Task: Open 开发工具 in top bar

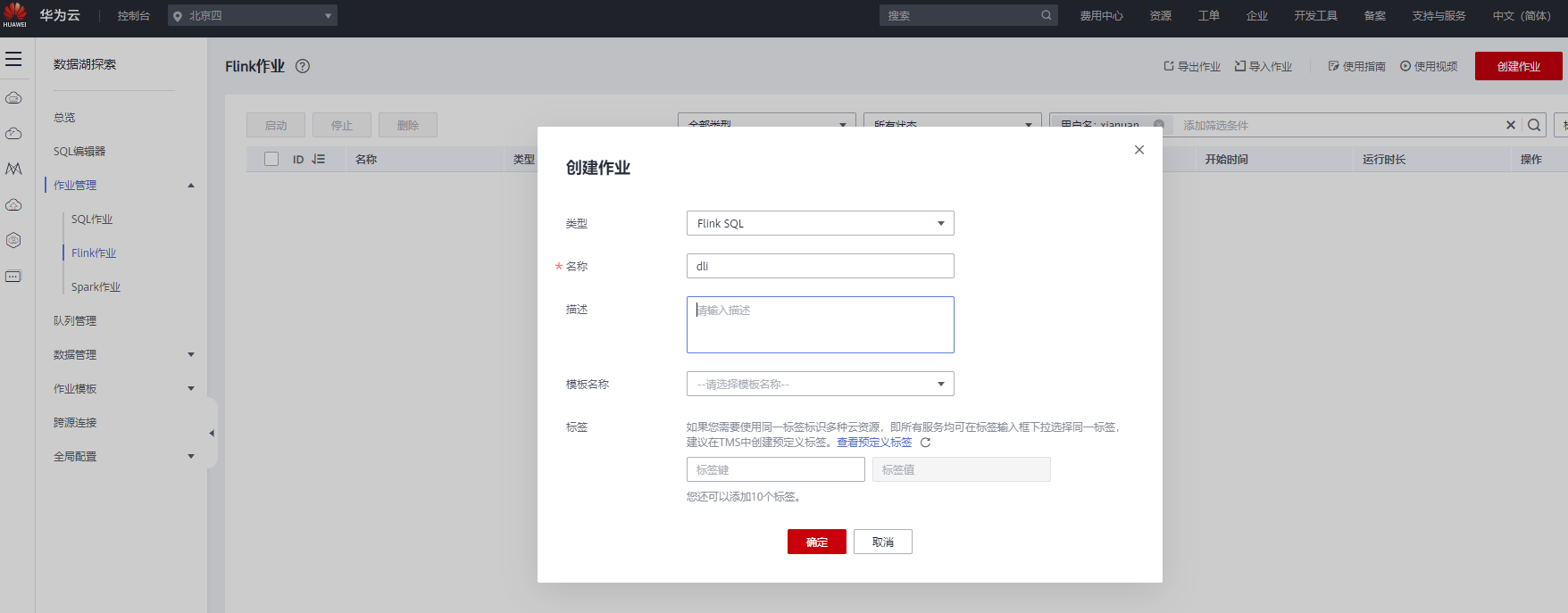Action: pos(1316,15)
